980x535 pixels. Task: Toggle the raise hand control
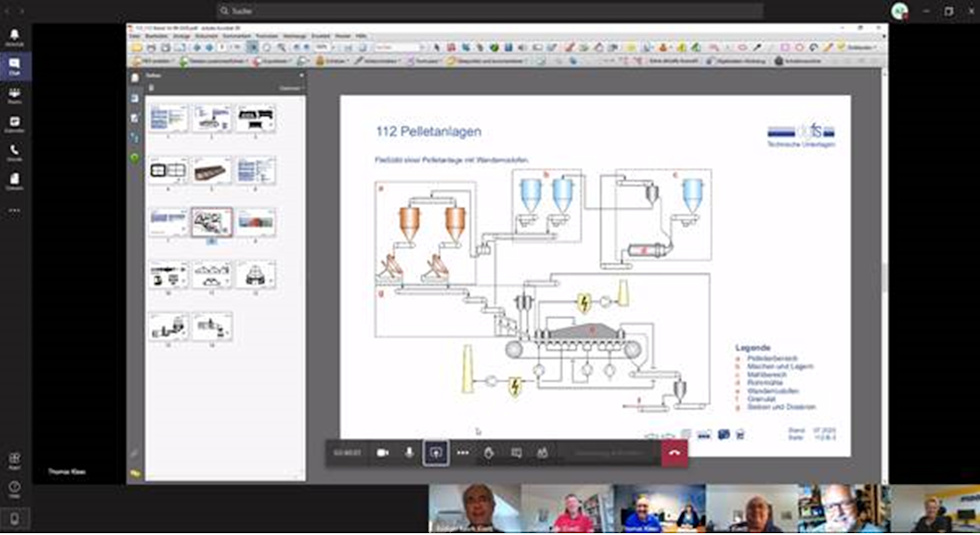pyautogui.click(x=489, y=452)
